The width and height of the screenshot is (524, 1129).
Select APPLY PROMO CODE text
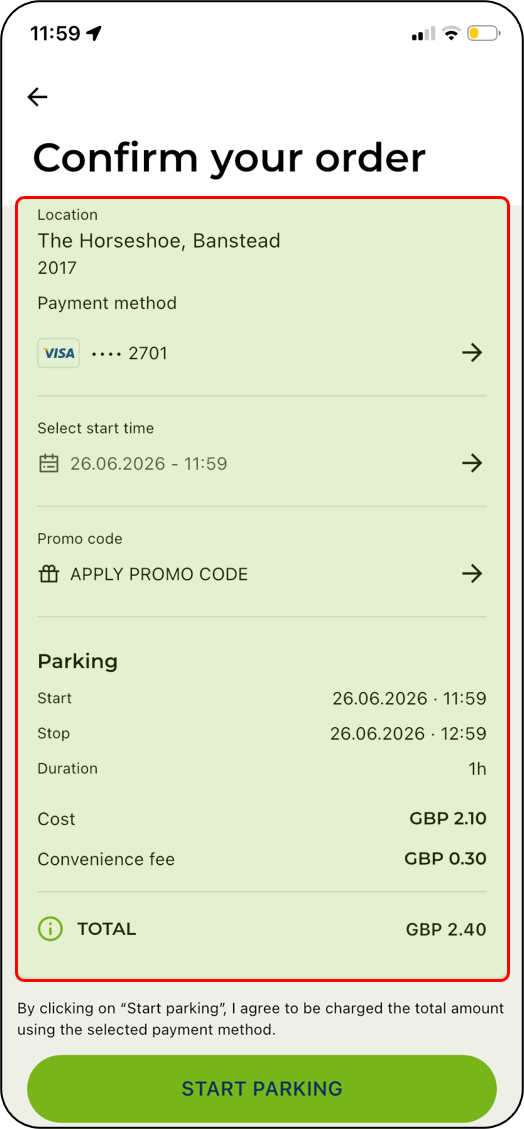[x=159, y=575]
